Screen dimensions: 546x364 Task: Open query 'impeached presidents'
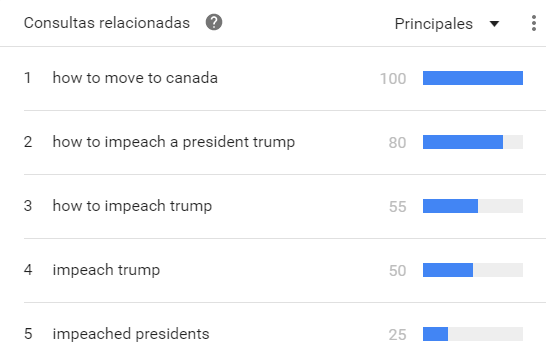pyautogui.click(x=131, y=334)
